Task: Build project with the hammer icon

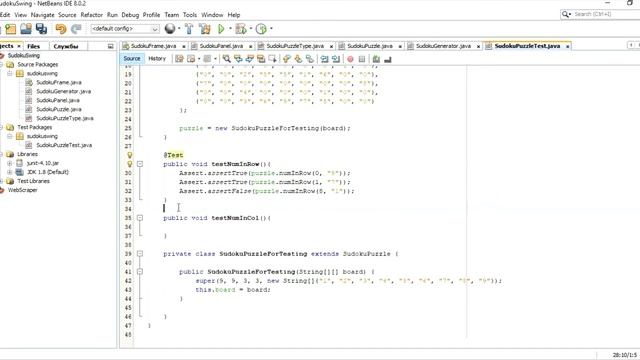Action: click(189, 29)
